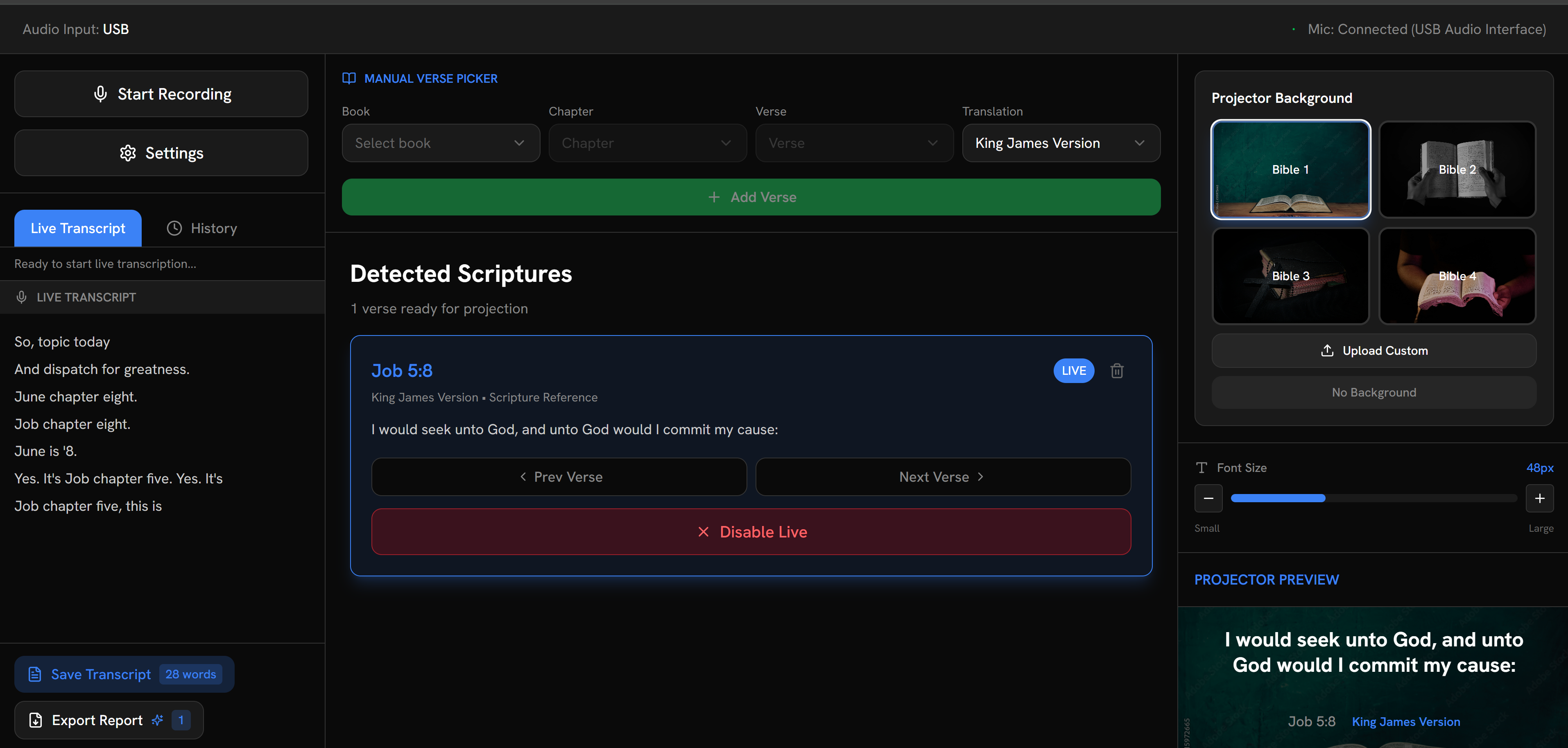Click the sparkle icon beside Export Report
Screen dimensions: 1568x748
click(156, 720)
